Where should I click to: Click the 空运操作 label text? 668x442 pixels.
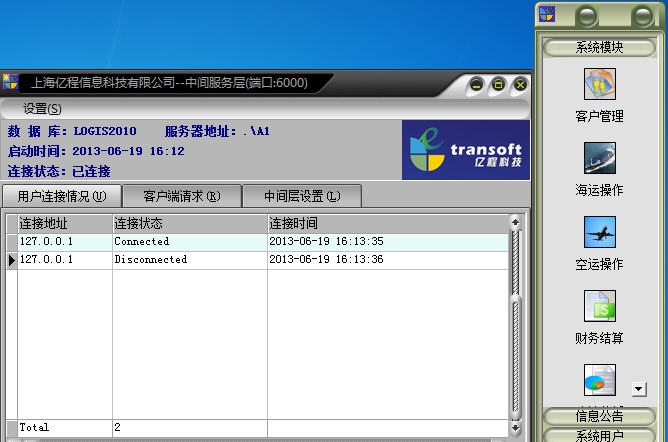click(x=599, y=264)
